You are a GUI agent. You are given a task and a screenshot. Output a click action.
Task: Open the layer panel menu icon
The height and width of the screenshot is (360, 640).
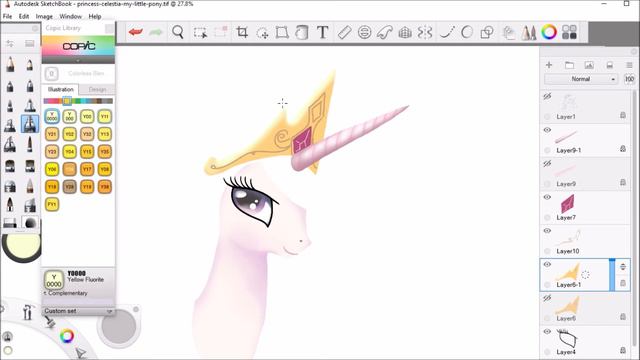click(629, 65)
